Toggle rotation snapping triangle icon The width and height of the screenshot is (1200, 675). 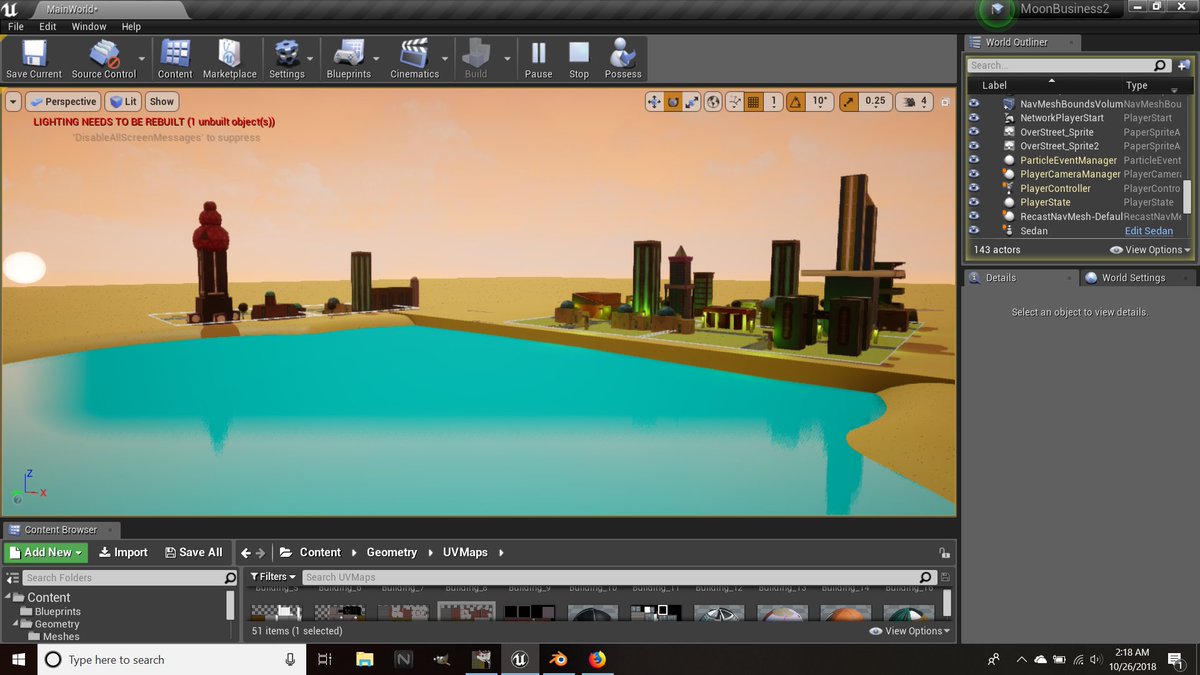coord(796,102)
